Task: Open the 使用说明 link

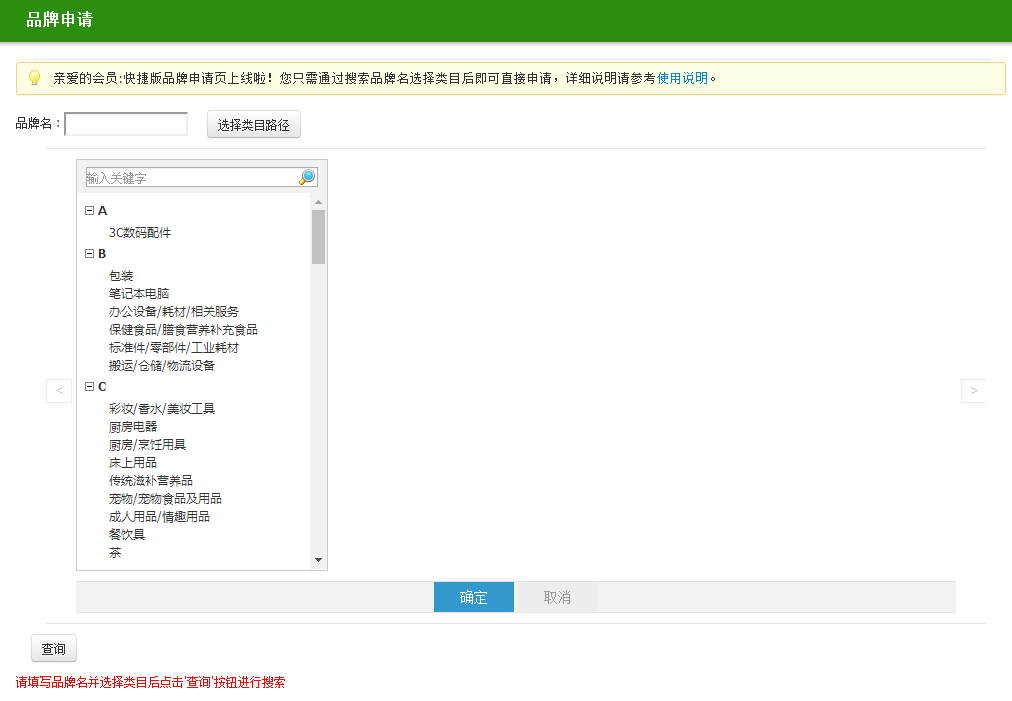Action: pos(682,78)
